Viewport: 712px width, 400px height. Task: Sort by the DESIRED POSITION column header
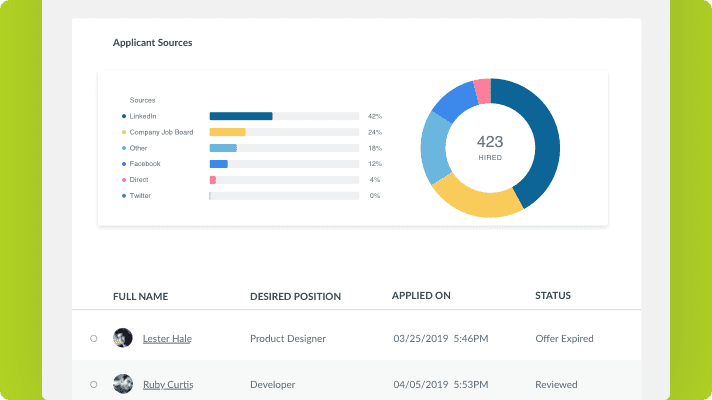pyautogui.click(x=295, y=296)
